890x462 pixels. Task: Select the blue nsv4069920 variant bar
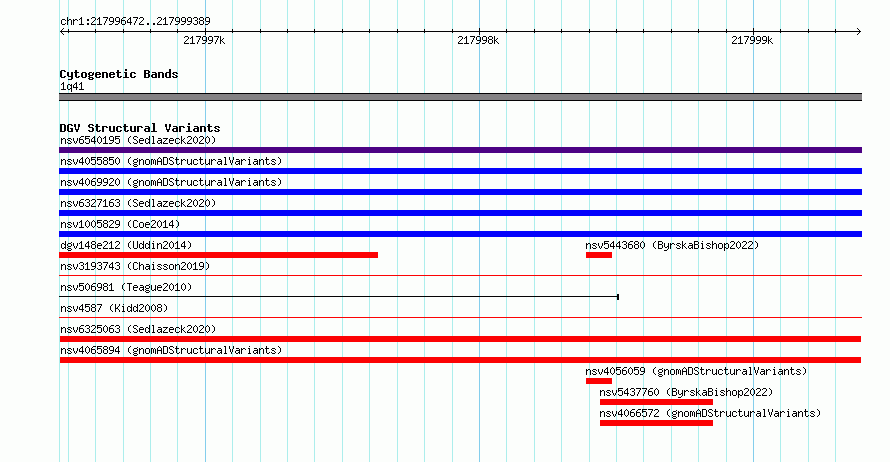(460, 192)
